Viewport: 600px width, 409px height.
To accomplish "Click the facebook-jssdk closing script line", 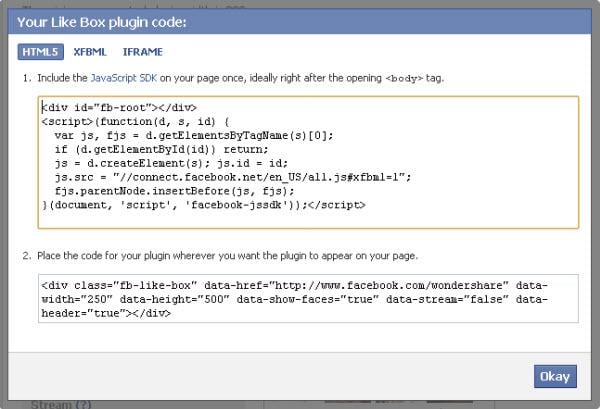I will tap(203, 205).
